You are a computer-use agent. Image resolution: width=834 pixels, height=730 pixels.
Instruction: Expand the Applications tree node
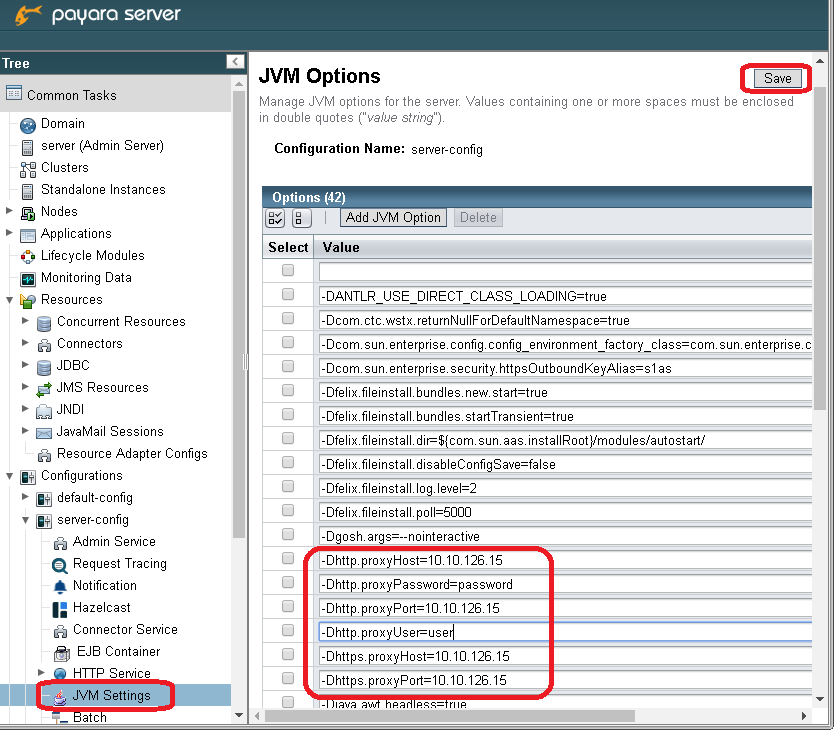(x=9, y=233)
